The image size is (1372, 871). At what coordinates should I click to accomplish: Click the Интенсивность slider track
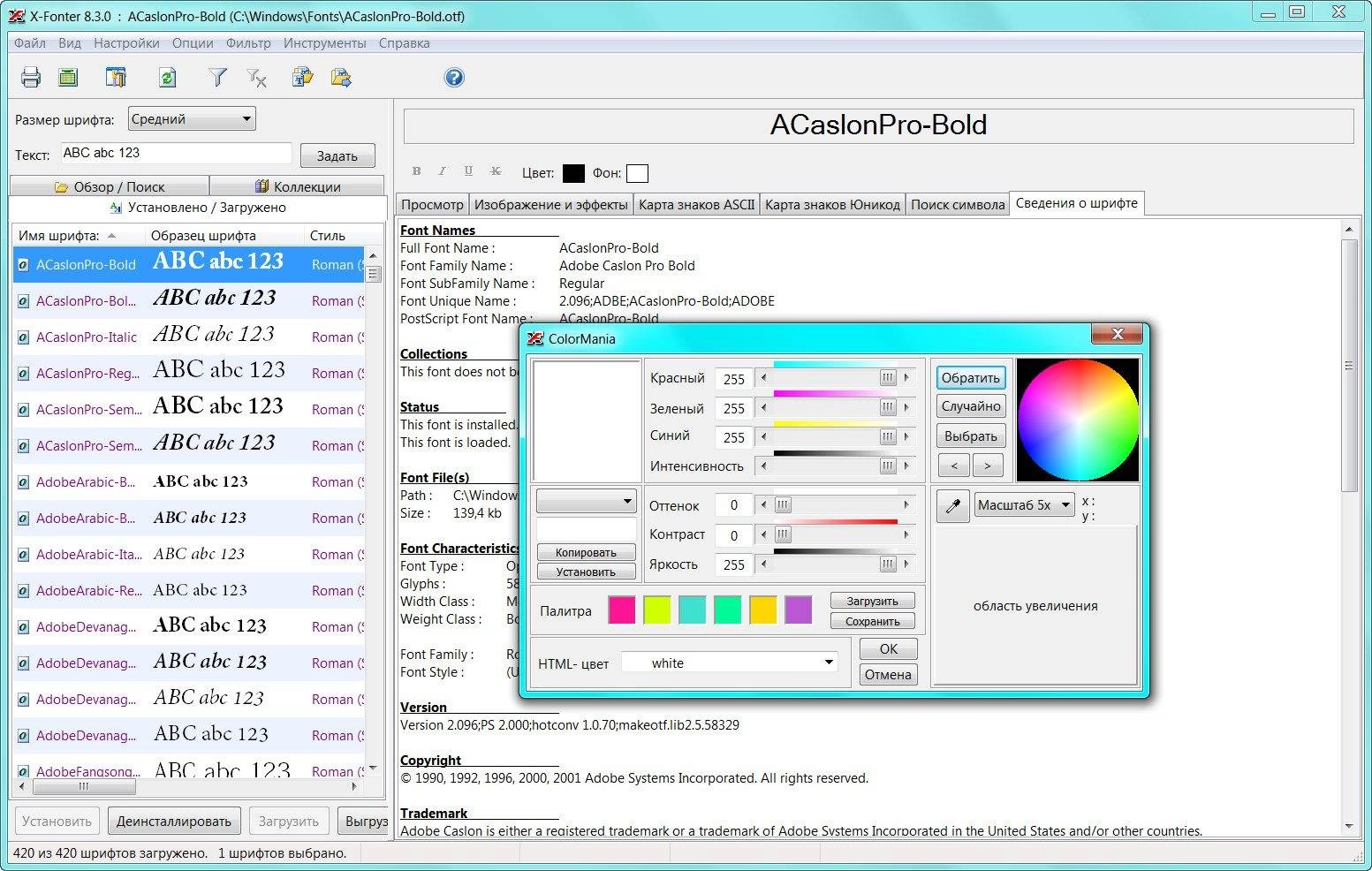pyautogui.click(x=835, y=466)
